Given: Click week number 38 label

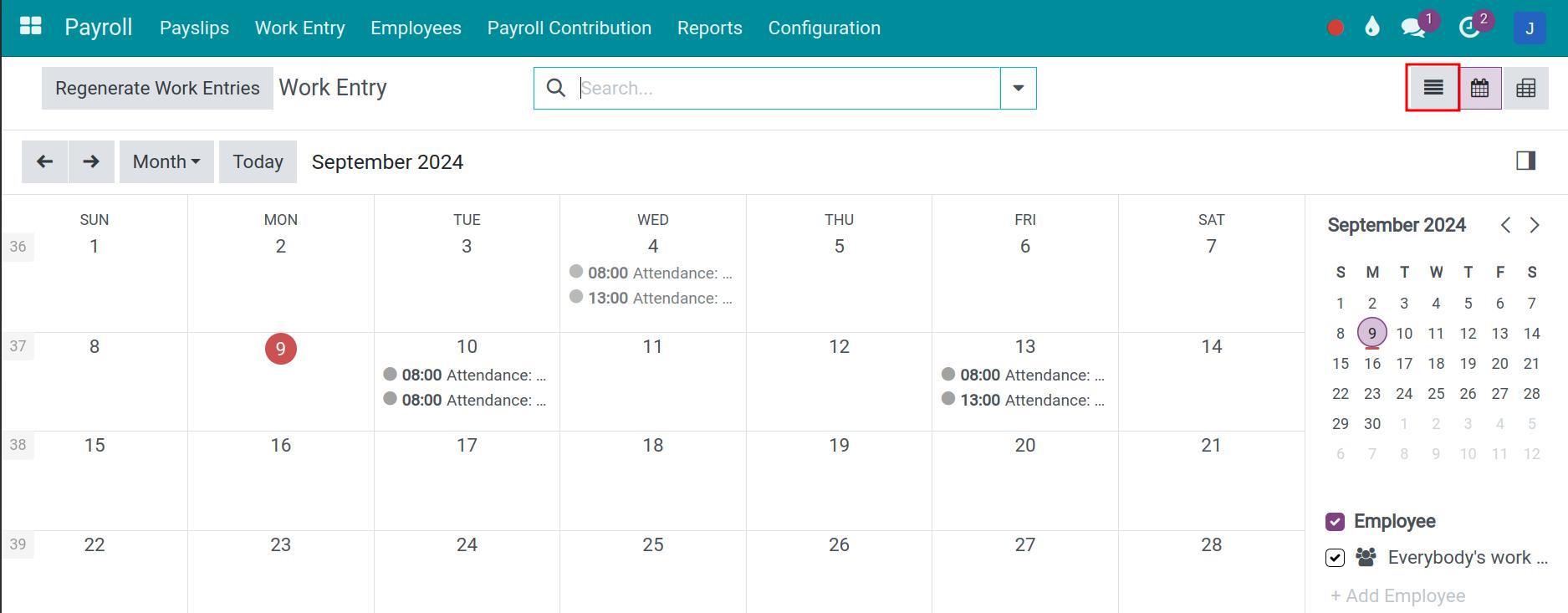Looking at the screenshot, I should [18, 445].
